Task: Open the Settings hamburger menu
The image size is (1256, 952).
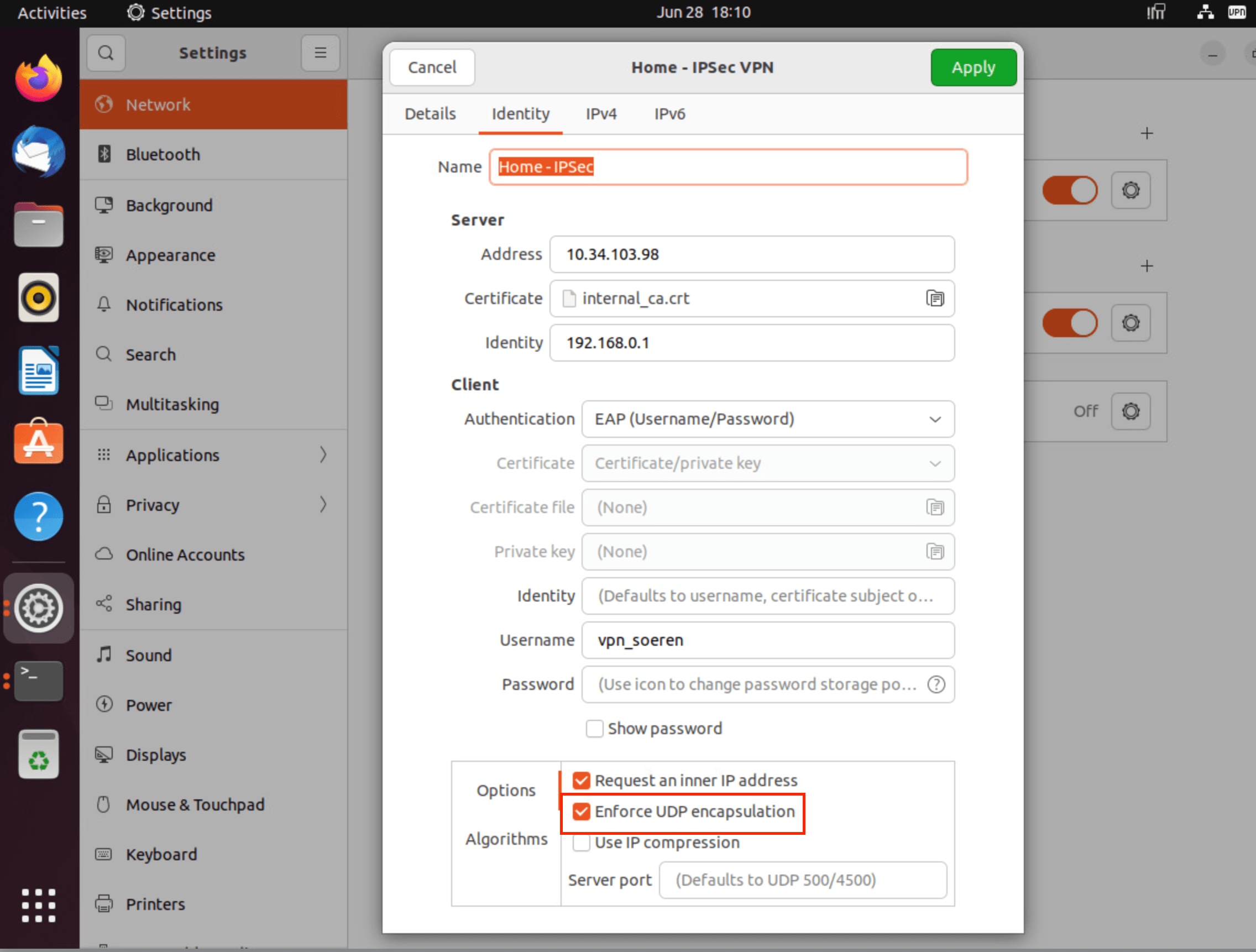Action: pos(320,53)
